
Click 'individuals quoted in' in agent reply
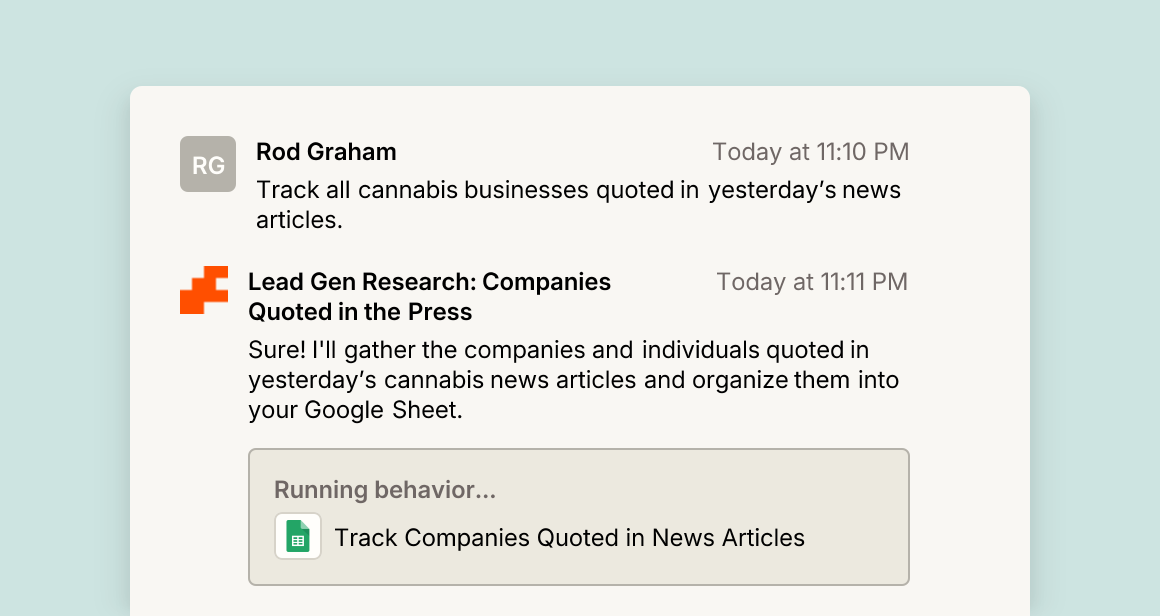pos(755,350)
